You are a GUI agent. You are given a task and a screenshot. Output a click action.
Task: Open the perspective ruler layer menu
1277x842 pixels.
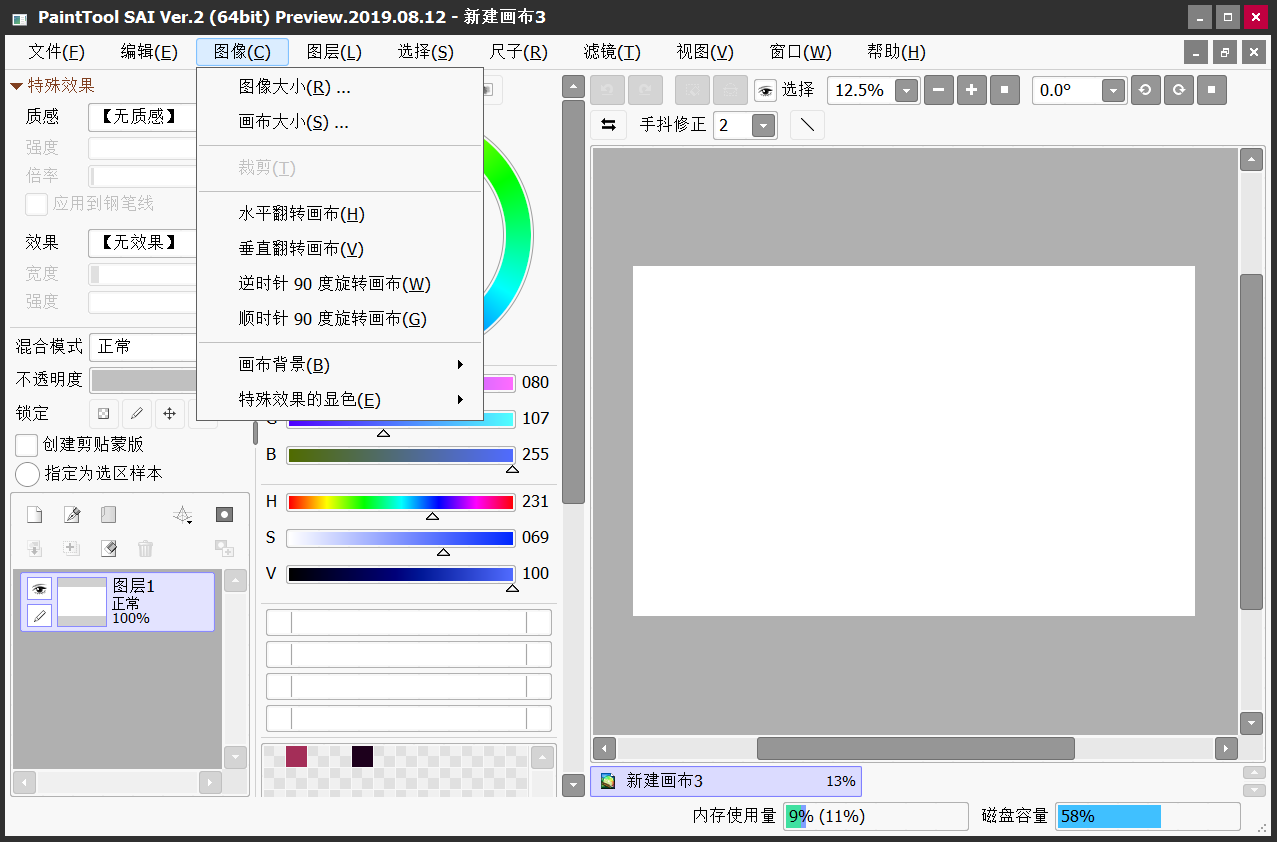pos(182,515)
